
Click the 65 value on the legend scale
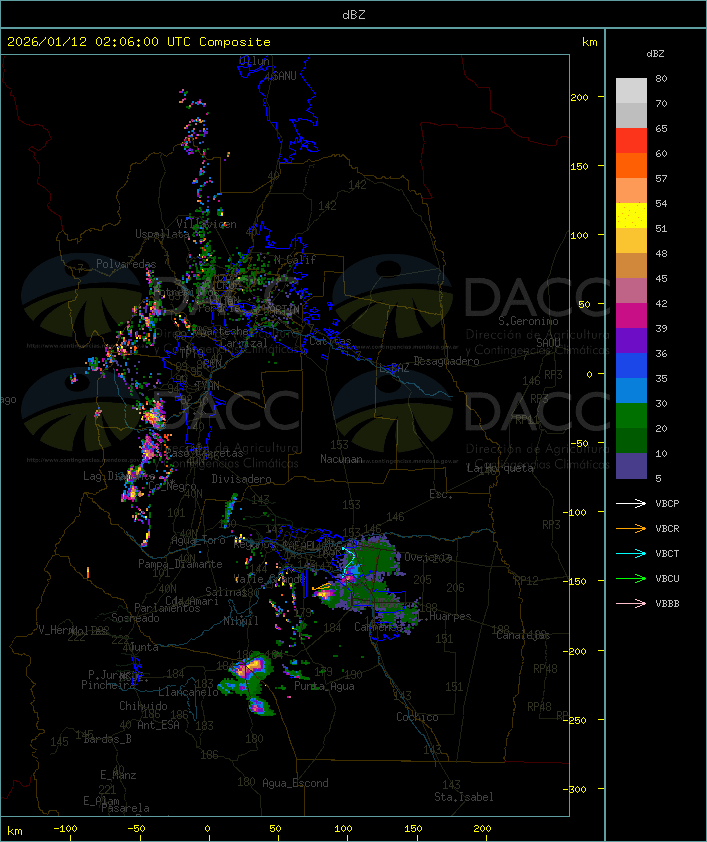click(661, 128)
